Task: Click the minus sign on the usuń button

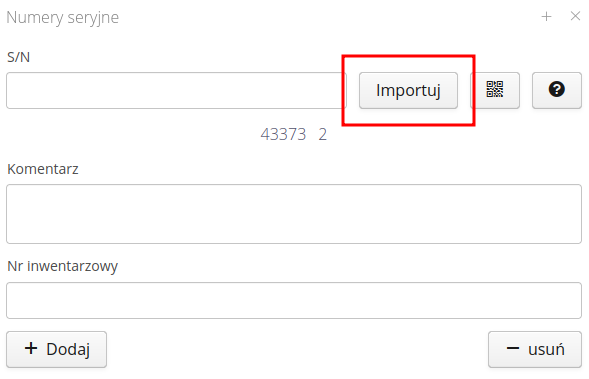Action: tap(513, 349)
